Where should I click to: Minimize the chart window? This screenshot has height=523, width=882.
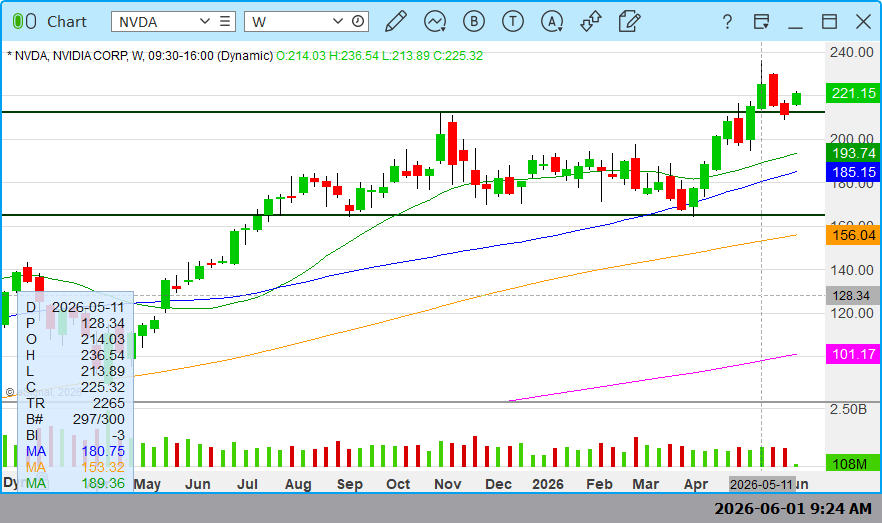795,26
